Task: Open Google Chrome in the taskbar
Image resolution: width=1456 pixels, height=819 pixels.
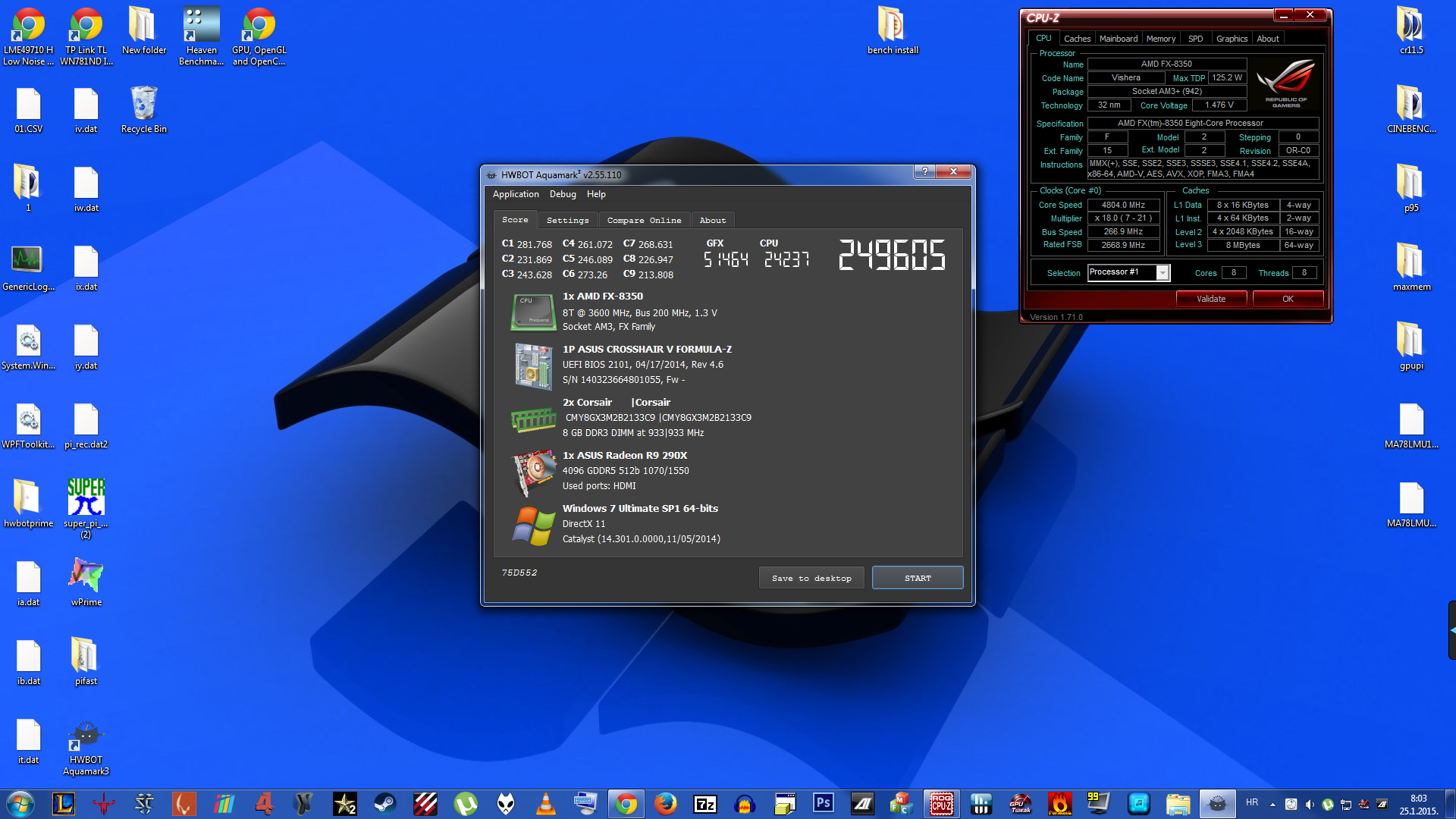Action: pos(626,803)
